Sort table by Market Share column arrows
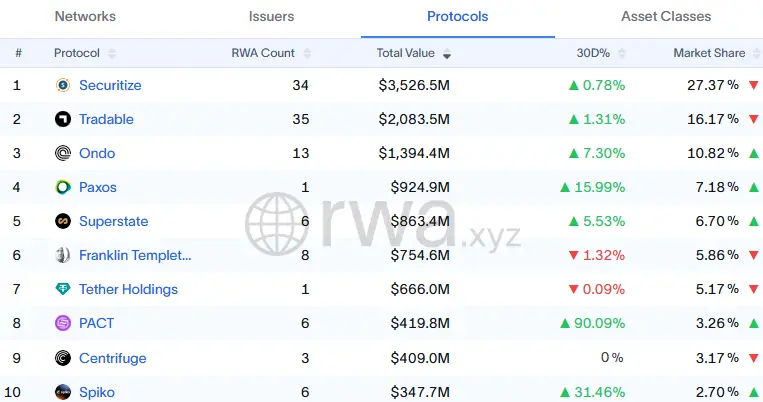 pos(757,53)
